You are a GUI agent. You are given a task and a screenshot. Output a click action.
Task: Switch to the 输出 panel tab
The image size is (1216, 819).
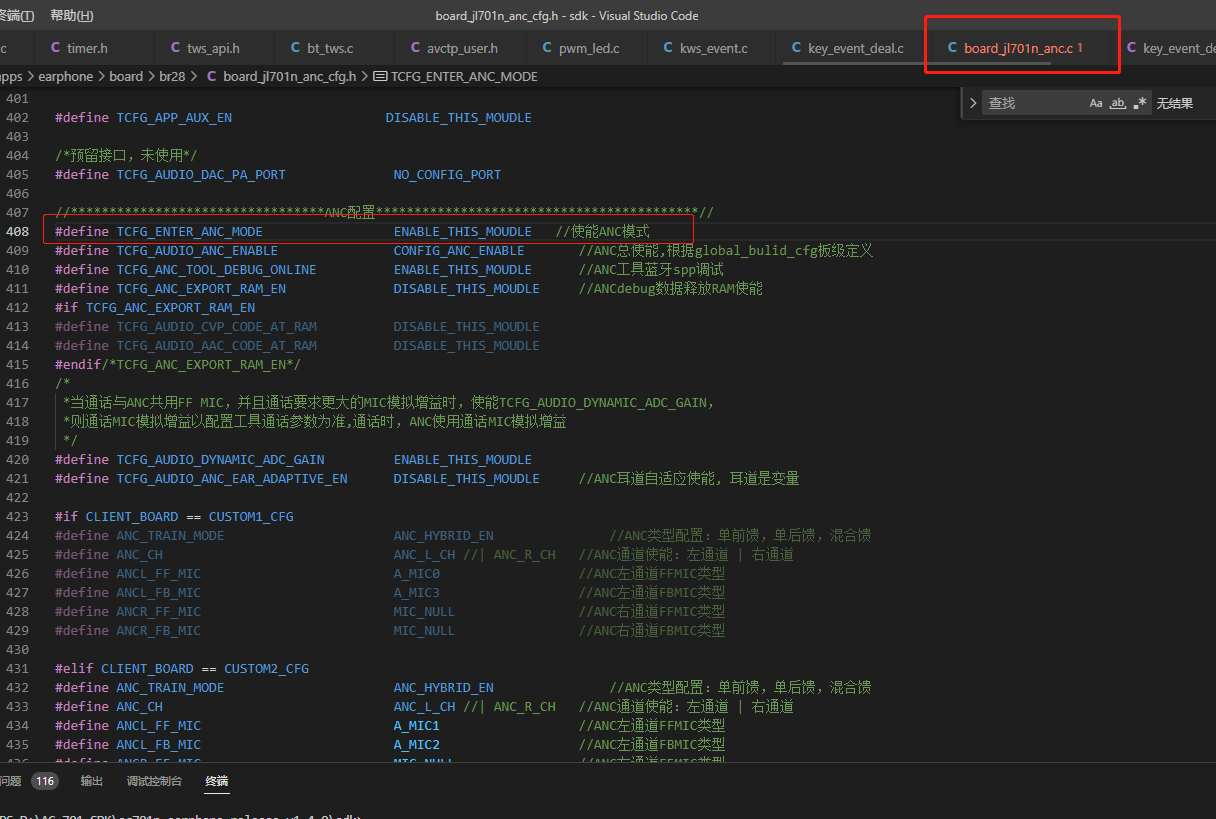pyautogui.click(x=92, y=781)
